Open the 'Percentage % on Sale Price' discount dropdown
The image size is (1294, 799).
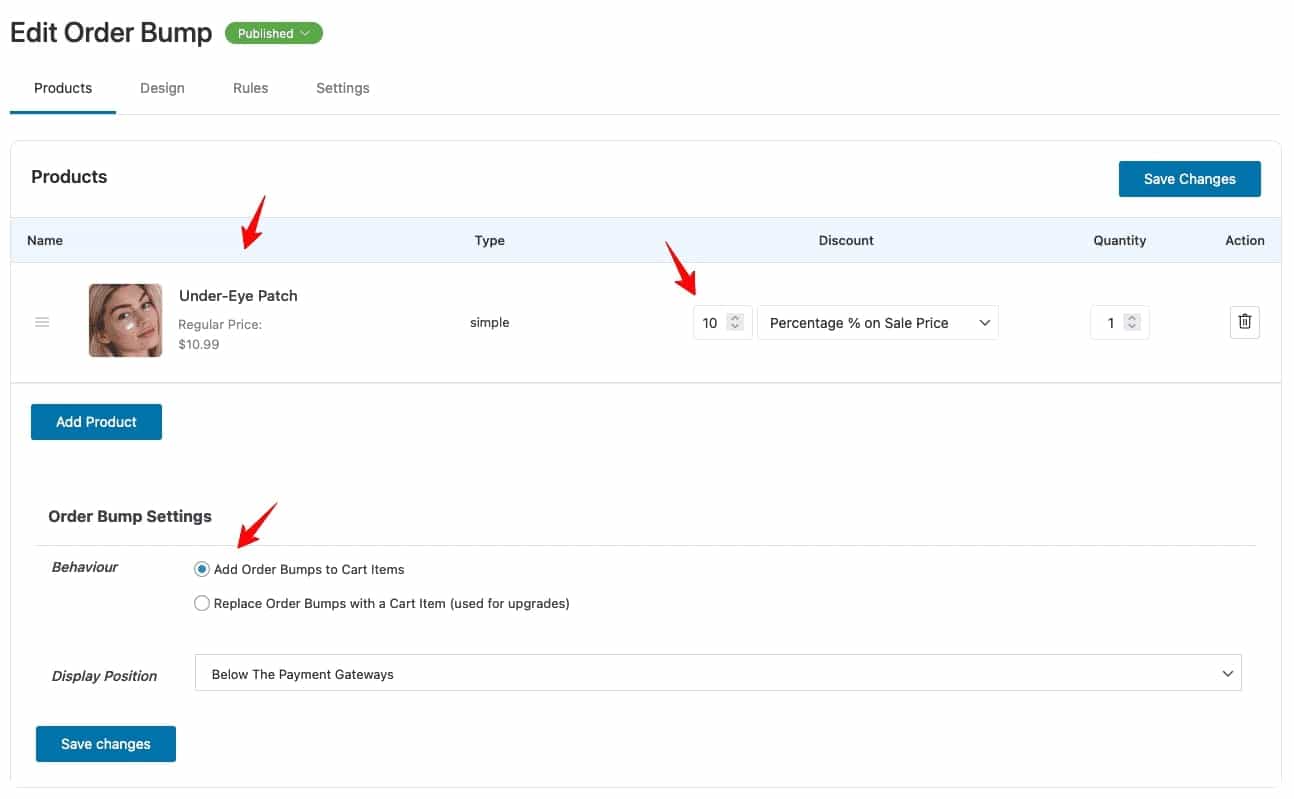click(x=877, y=322)
